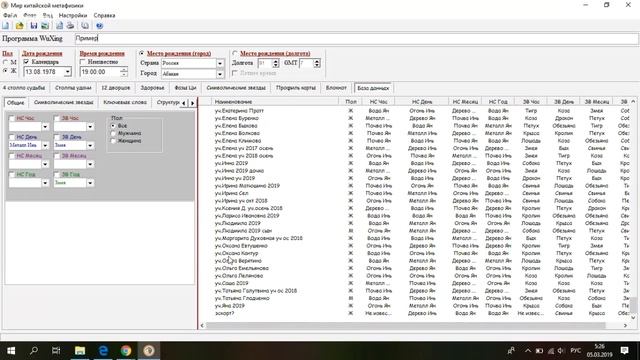
Task: Enable the НС Год filter checkbox
Action: point(12,174)
